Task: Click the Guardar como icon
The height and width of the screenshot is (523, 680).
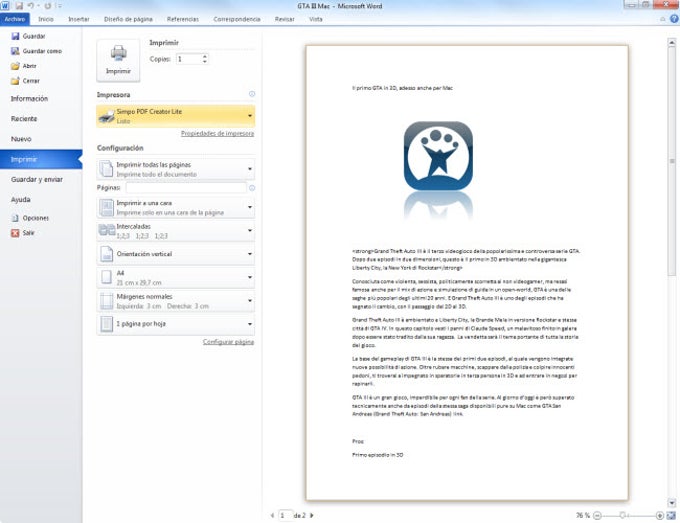Action: [x=15, y=51]
